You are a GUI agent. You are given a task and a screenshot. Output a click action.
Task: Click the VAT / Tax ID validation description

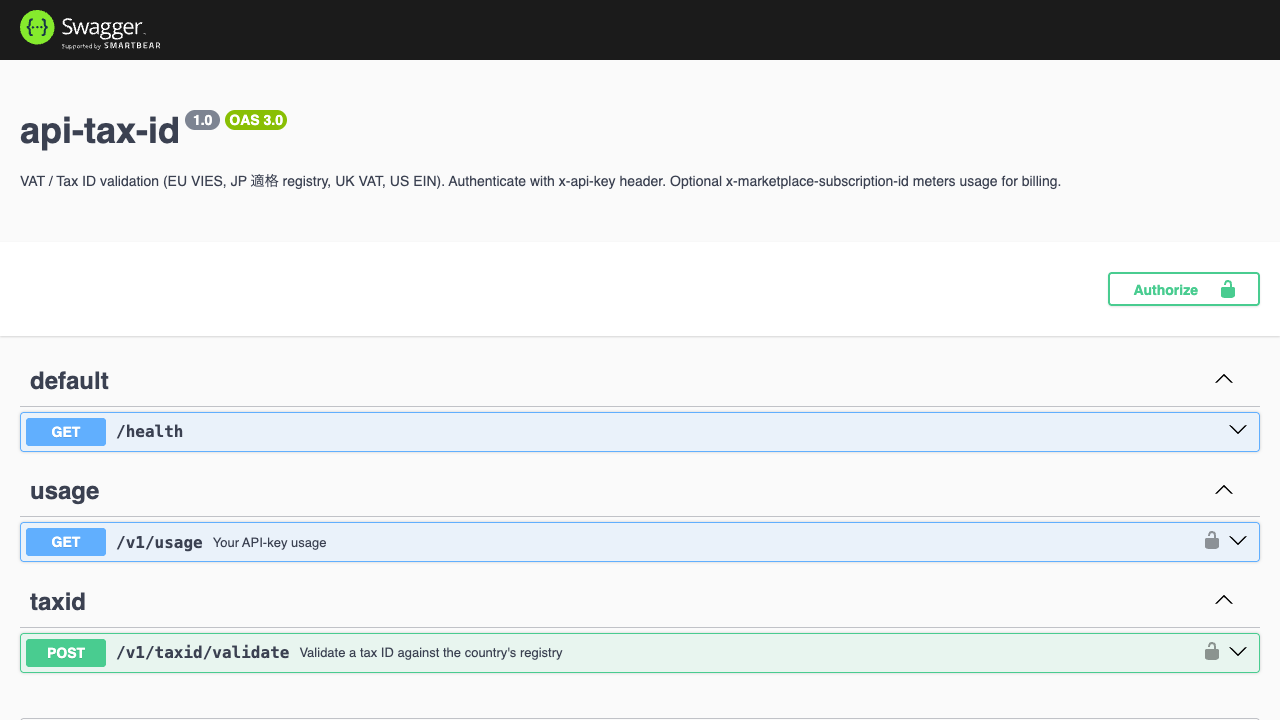tap(540, 182)
